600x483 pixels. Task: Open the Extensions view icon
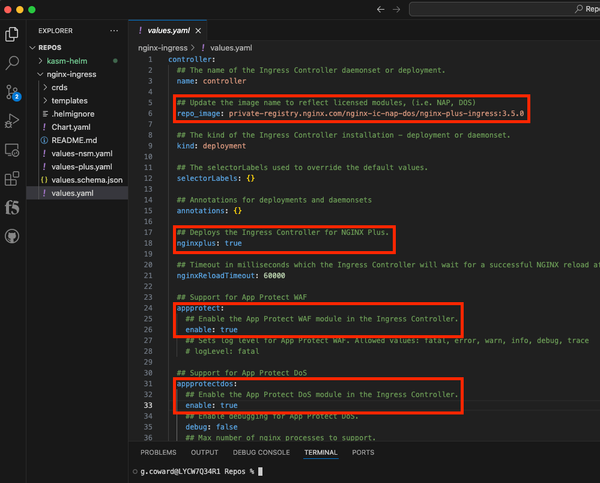pyautogui.click(x=13, y=180)
